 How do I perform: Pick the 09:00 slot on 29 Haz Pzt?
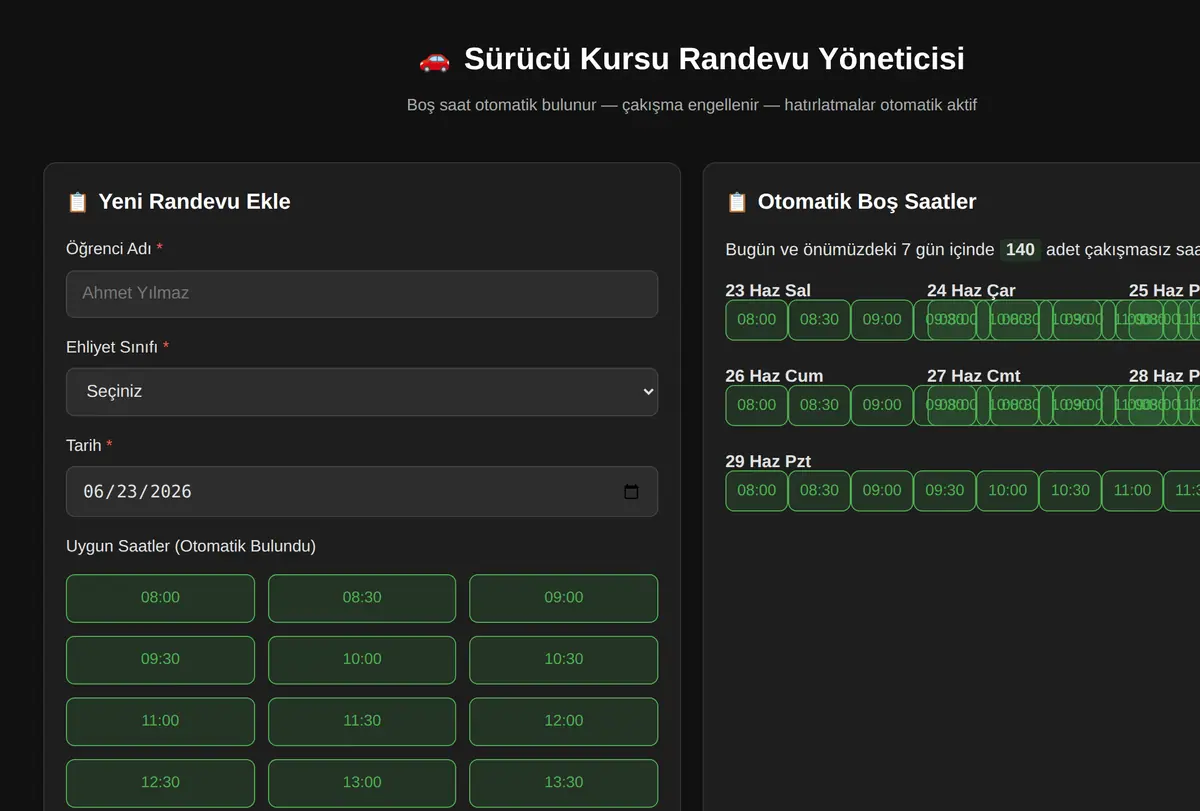pyautogui.click(x=882, y=491)
